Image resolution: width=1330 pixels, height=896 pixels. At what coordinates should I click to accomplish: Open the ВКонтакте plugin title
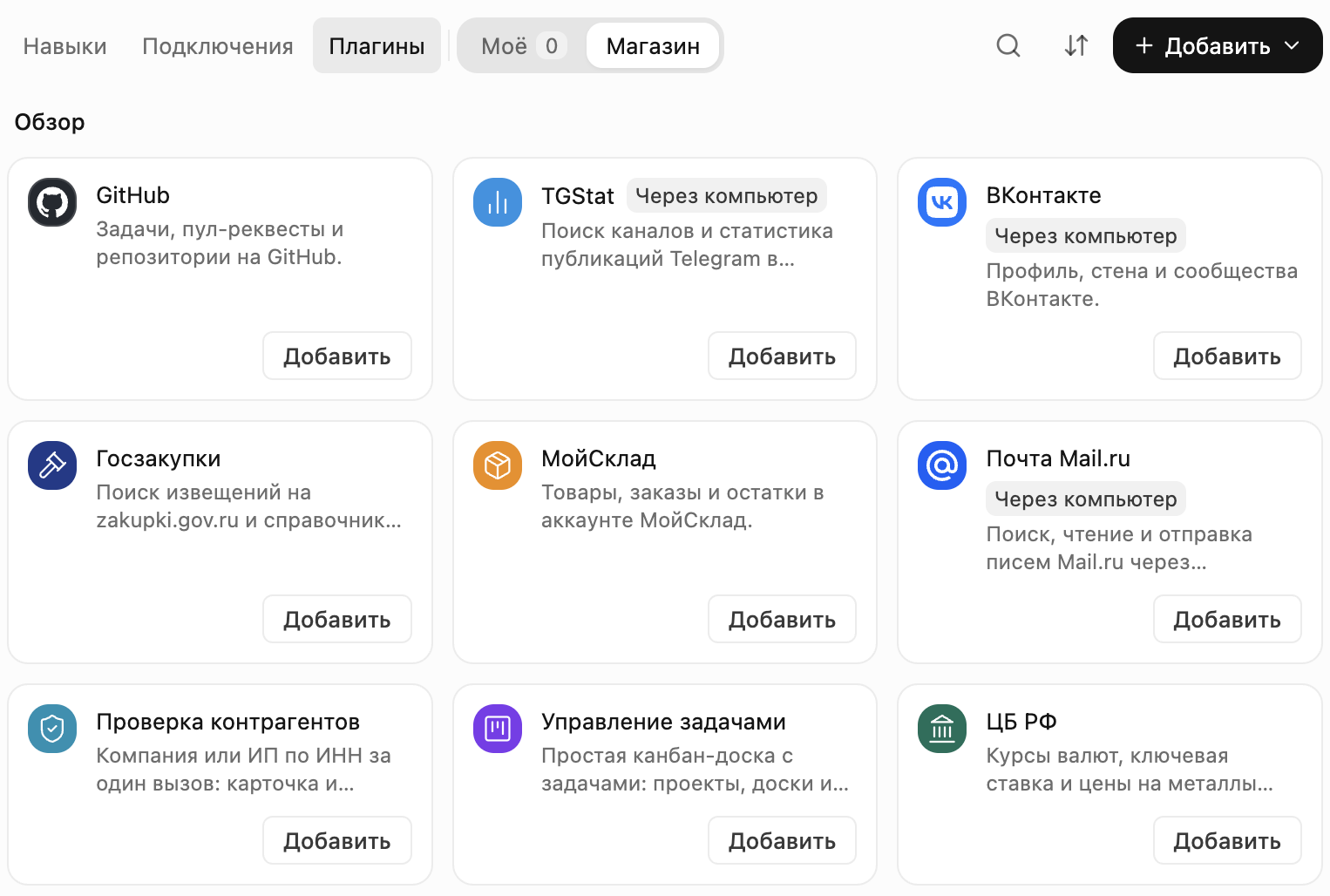1043,195
